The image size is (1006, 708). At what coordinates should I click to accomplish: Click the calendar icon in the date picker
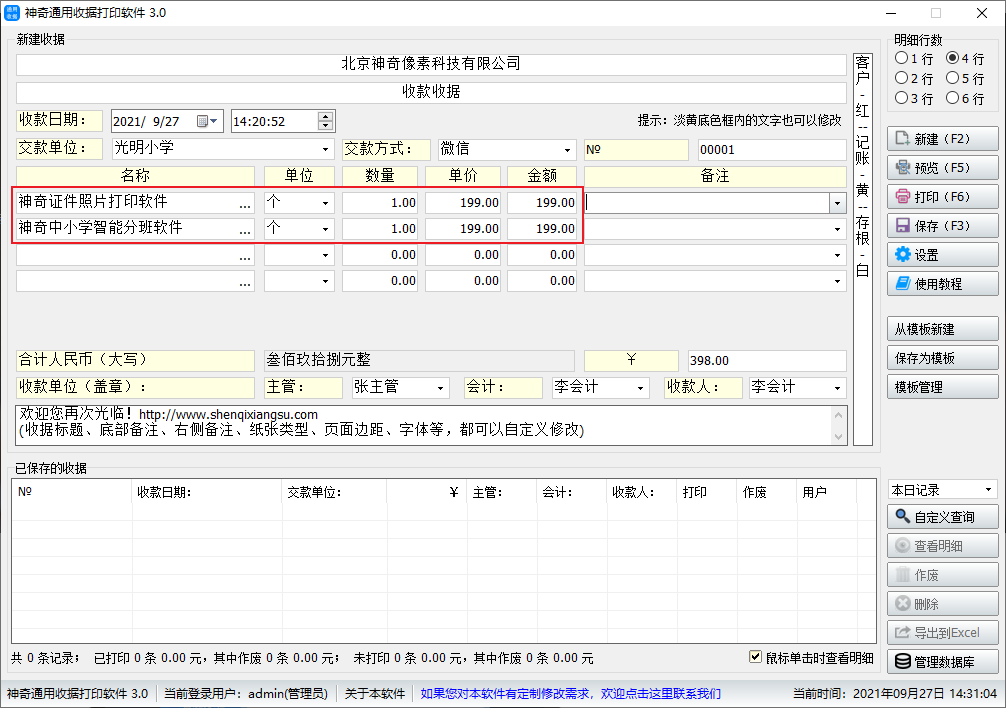(202, 121)
